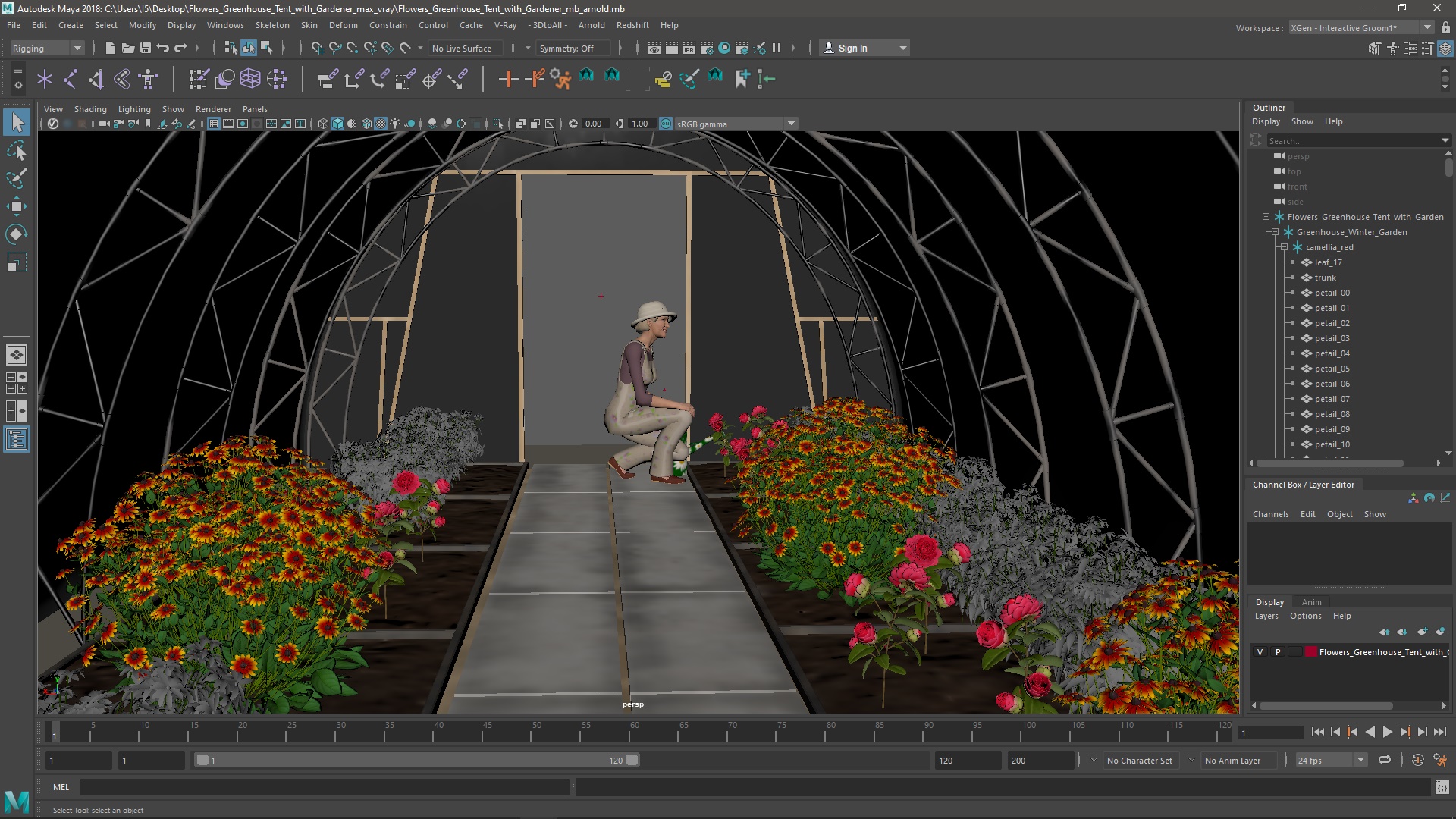Collapse camellia_red node in Outliner
Screen dimensions: 1456x819
click(x=1284, y=247)
